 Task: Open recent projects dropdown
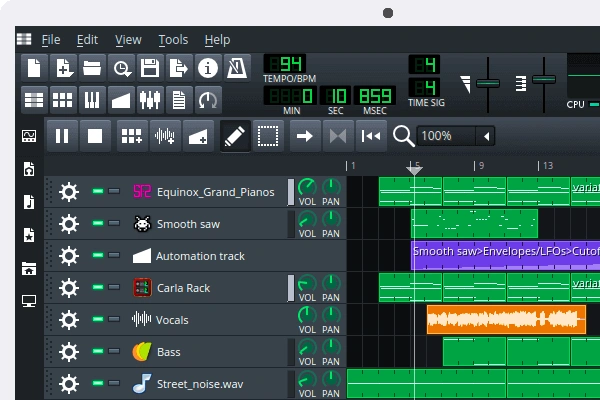tap(121, 68)
